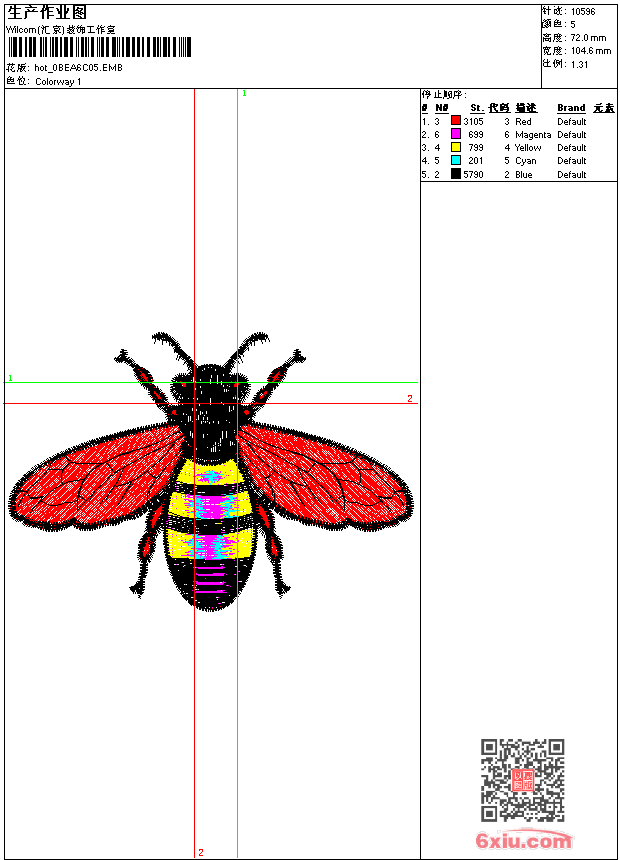Click the color count value 5
This screenshot has height=860, width=620.
[x=573, y=25]
